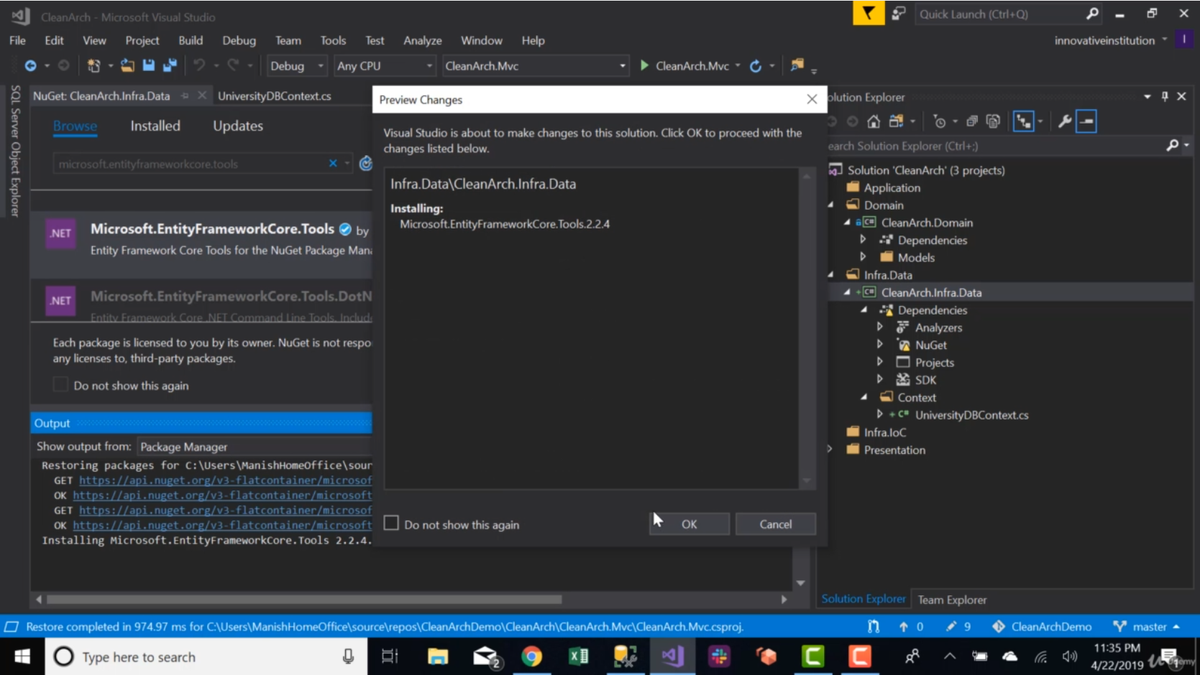1200x675 pixels.
Task: Check 'Do not show this again' in NuGet license pane
Action: click(x=60, y=385)
